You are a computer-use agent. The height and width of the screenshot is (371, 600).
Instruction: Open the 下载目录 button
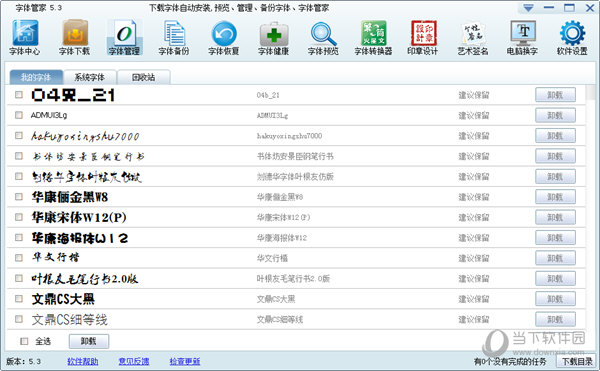tap(577, 361)
